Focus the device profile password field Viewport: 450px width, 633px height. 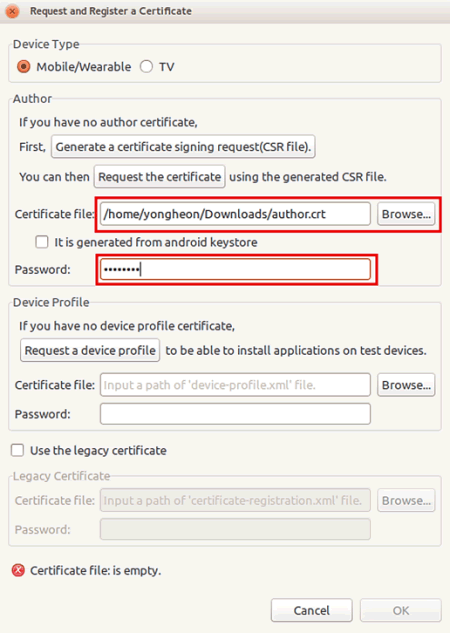(235, 414)
